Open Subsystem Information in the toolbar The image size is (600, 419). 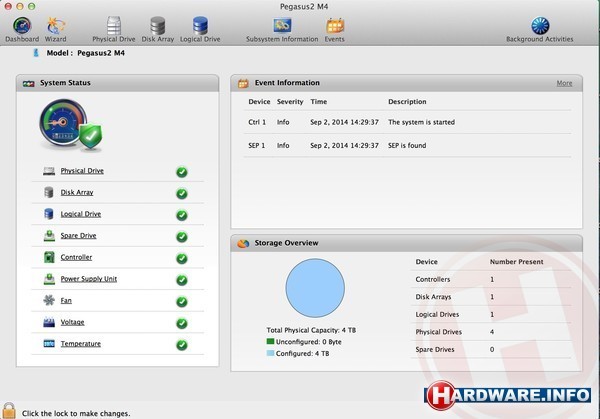click(x=282, y=29)
